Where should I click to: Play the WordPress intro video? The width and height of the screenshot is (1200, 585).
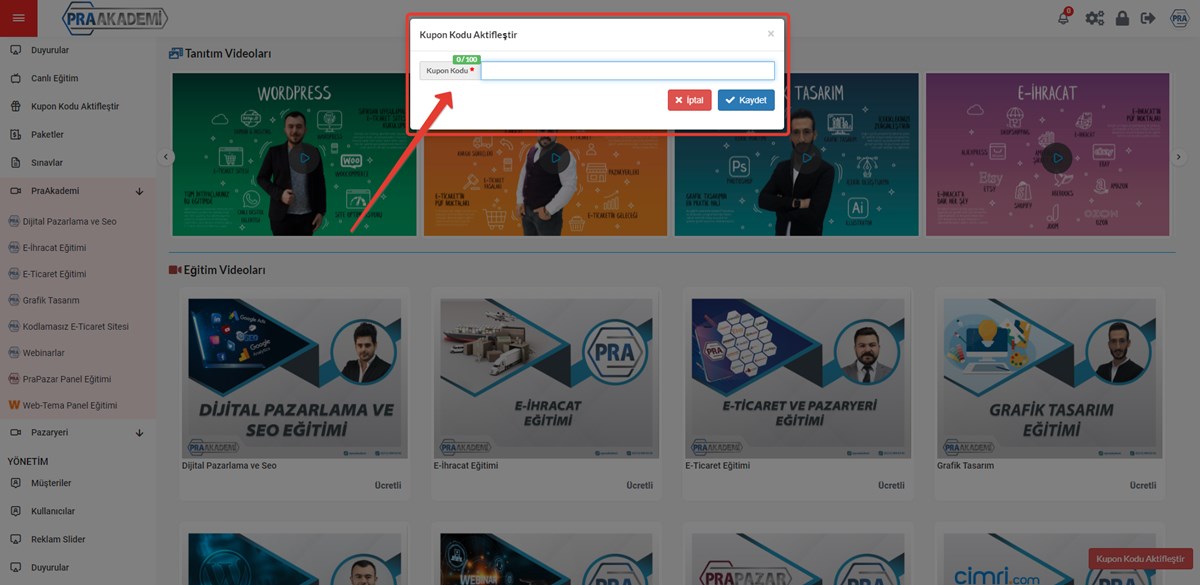pyautogui.click(x=304, y=158)
